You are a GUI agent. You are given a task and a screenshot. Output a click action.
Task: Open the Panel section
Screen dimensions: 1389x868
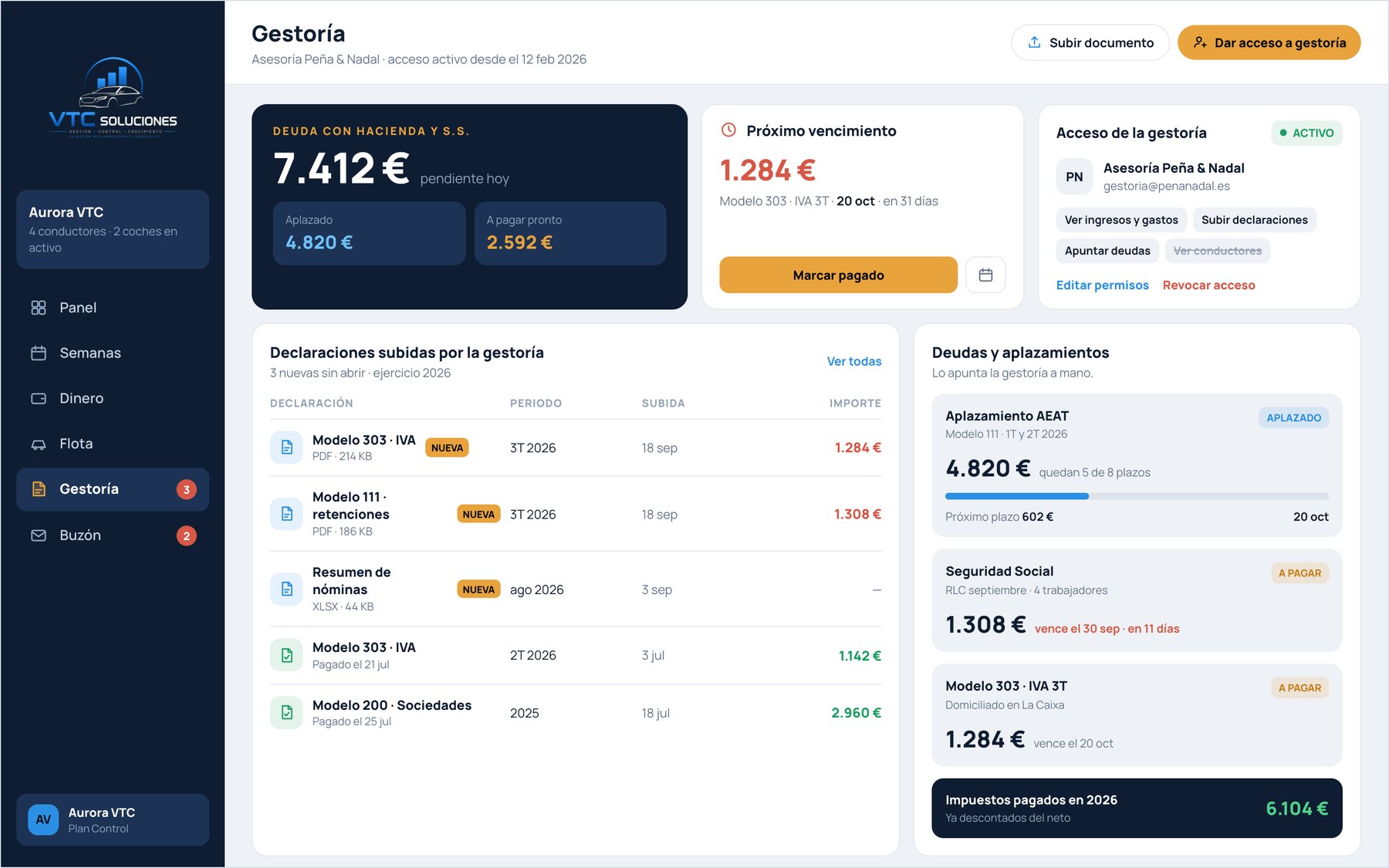click(113, 308)
